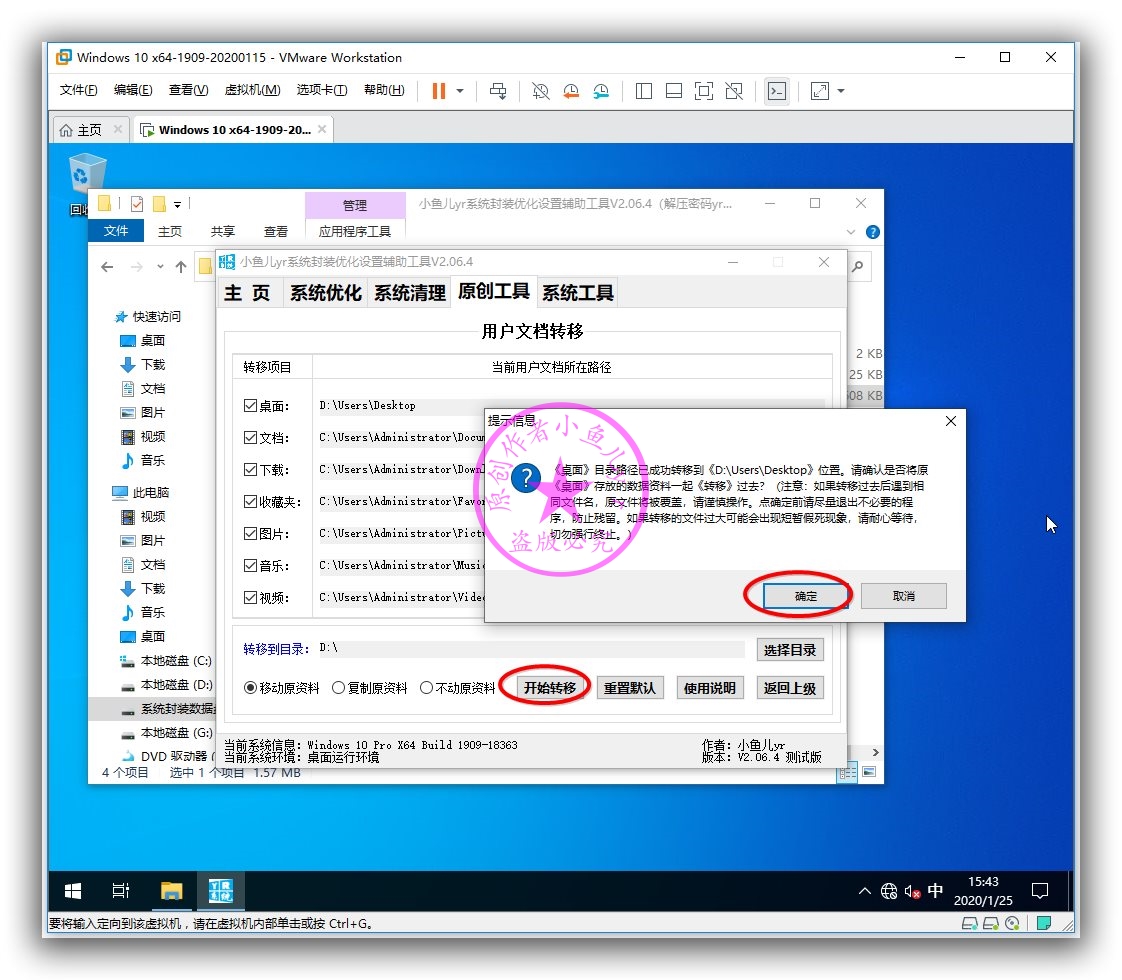This screenshot has height=980, width=1122.
Task: Click the 使用说明 button
Action: coord(710,687)
